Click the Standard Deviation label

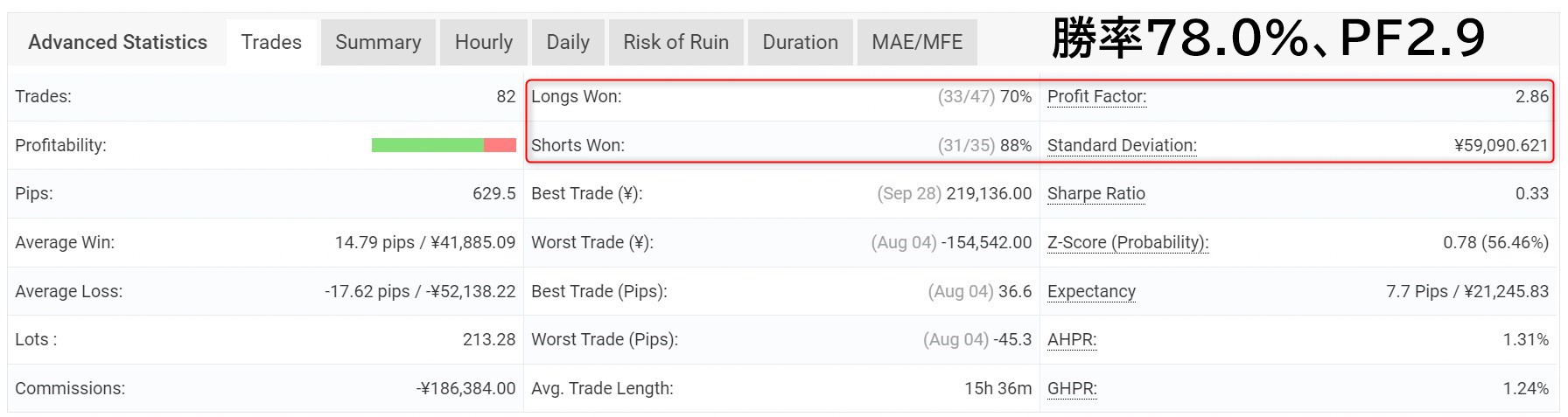[x=1122, y=146]
